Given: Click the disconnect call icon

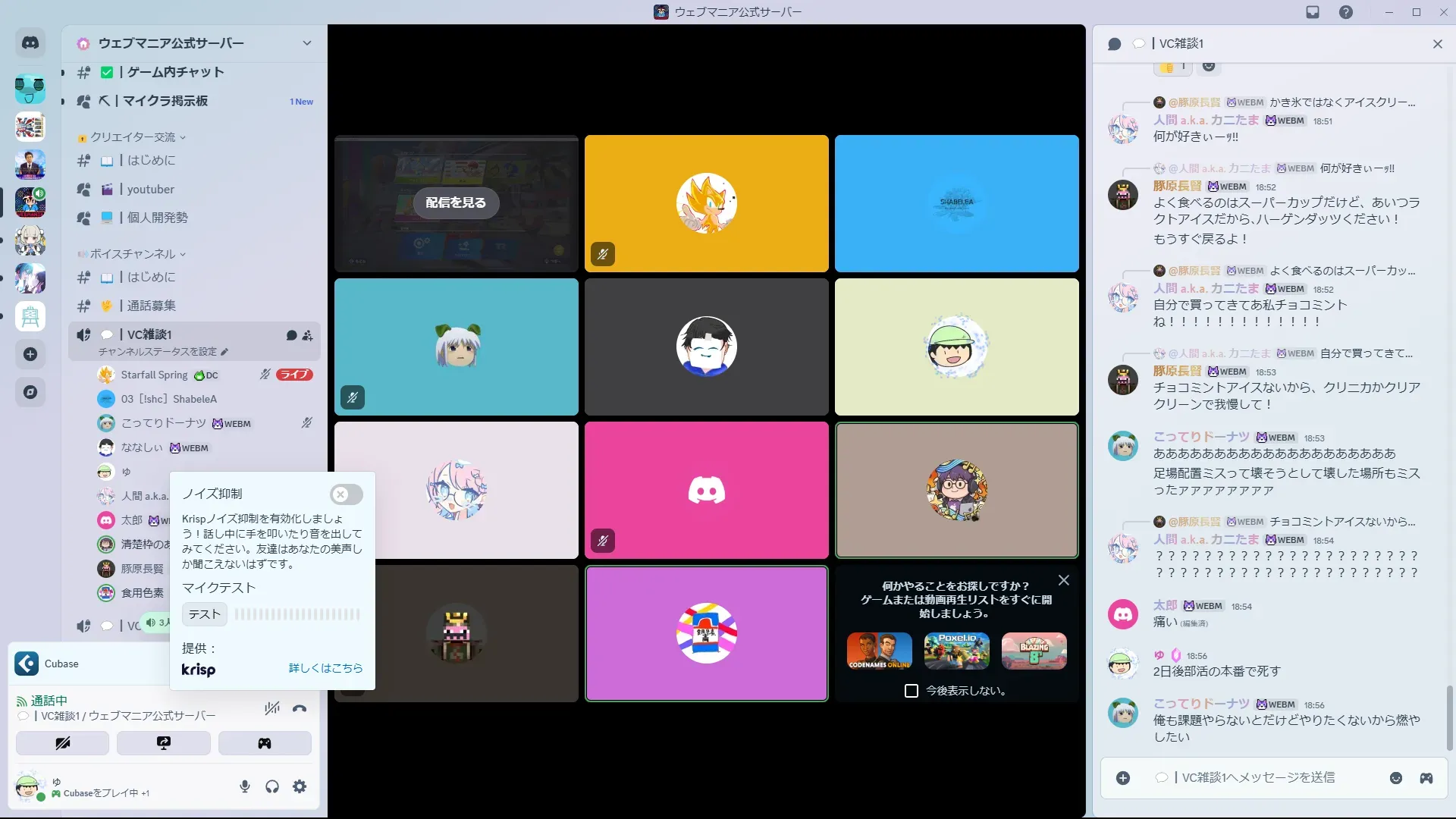Looking at the screenshot, I should tap(300, 708).
